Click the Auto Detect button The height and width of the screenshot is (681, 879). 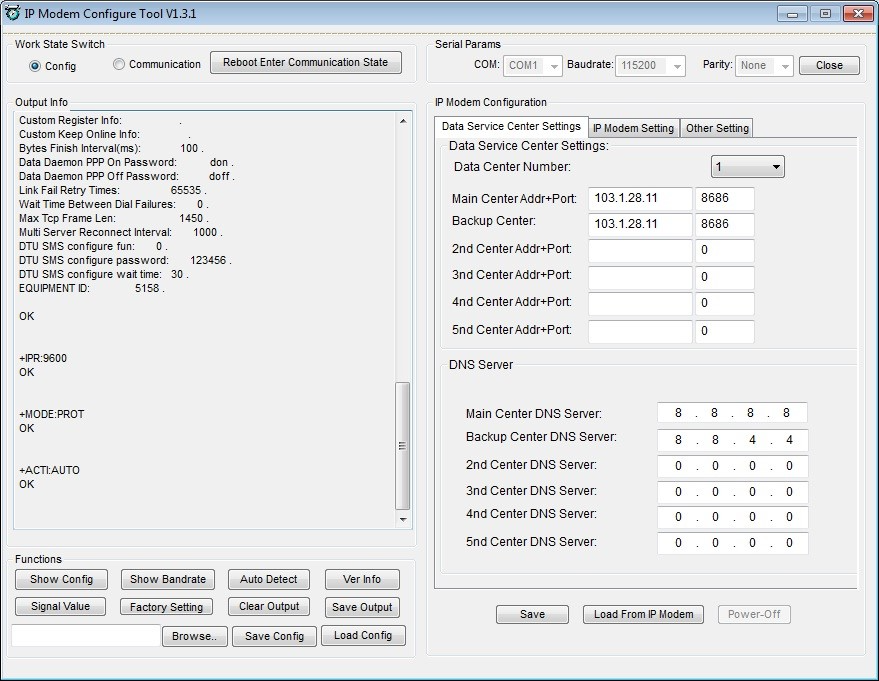pyautogui.click(x=269, y=580)
